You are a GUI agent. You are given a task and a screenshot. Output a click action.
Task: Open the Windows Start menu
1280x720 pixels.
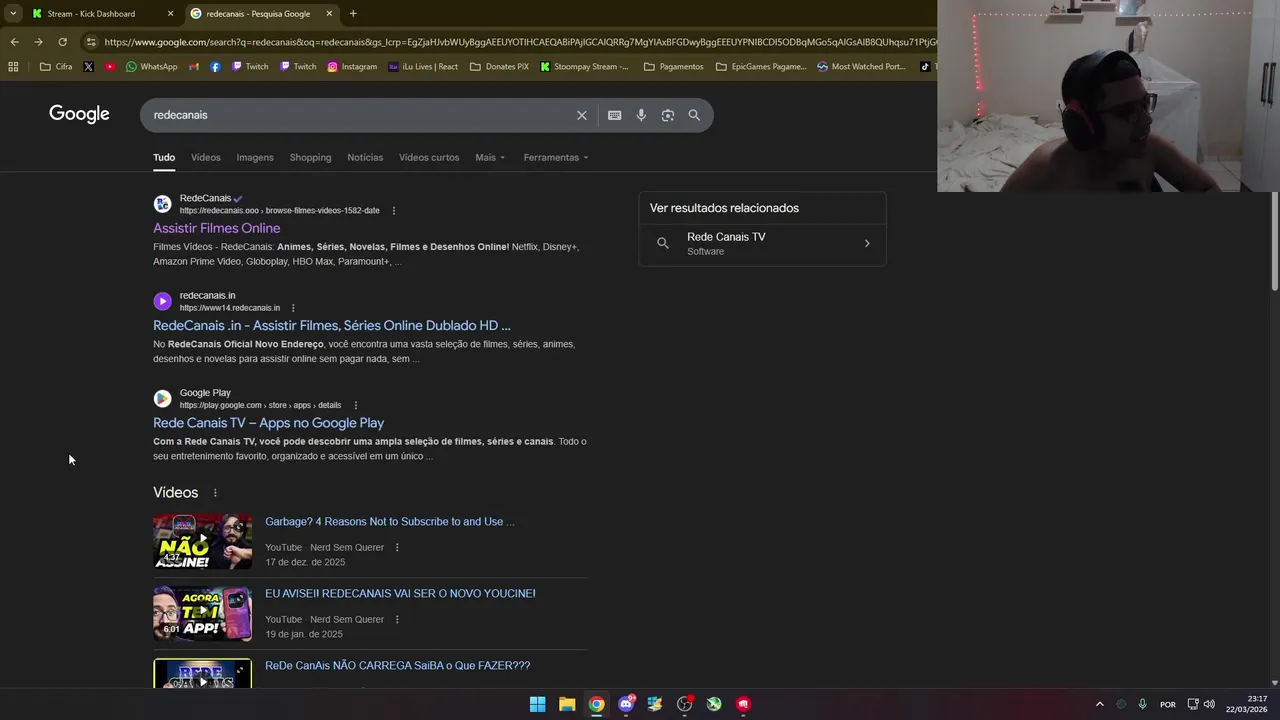click(x=537, y=704)
